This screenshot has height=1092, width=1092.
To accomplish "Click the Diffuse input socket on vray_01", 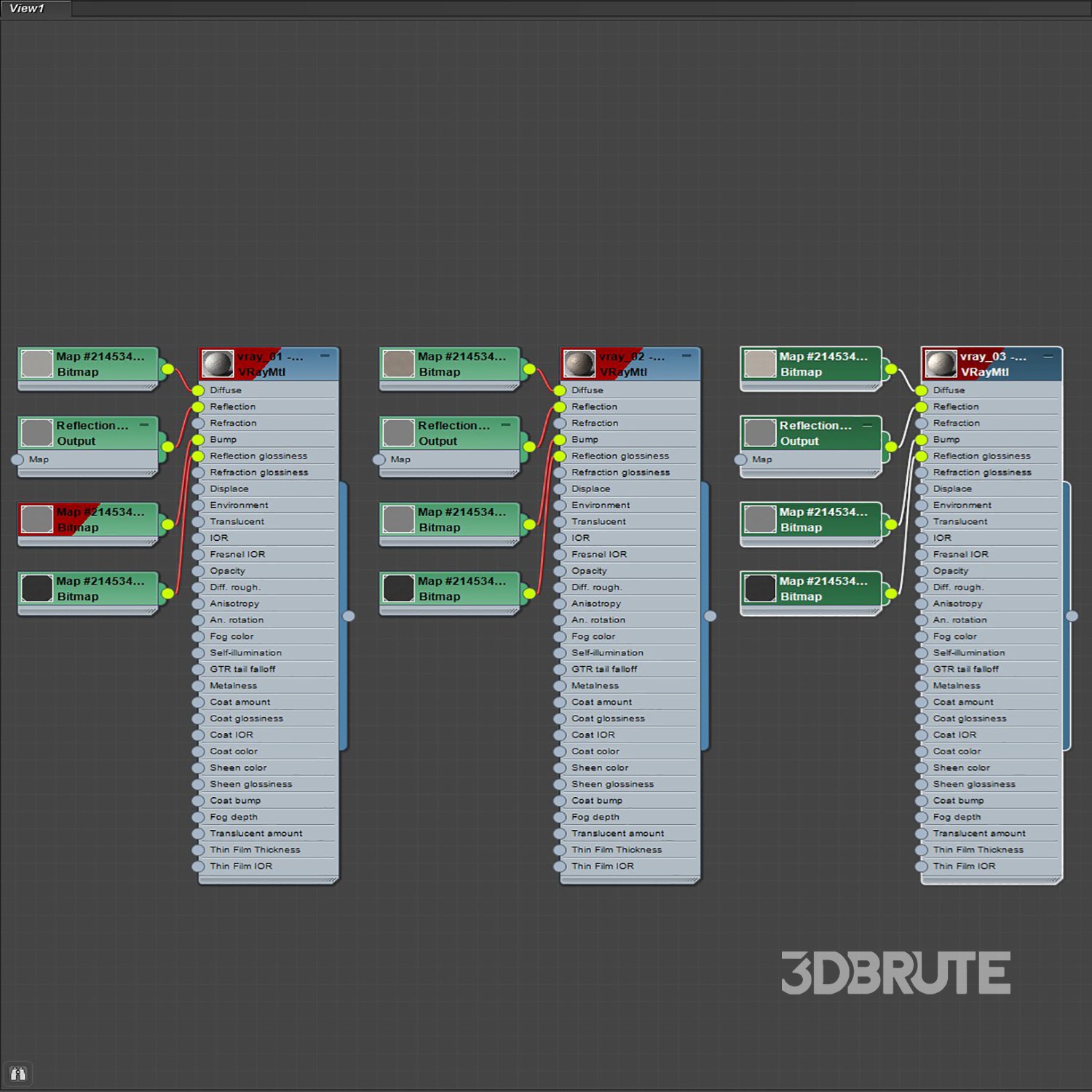I will 198,390.
